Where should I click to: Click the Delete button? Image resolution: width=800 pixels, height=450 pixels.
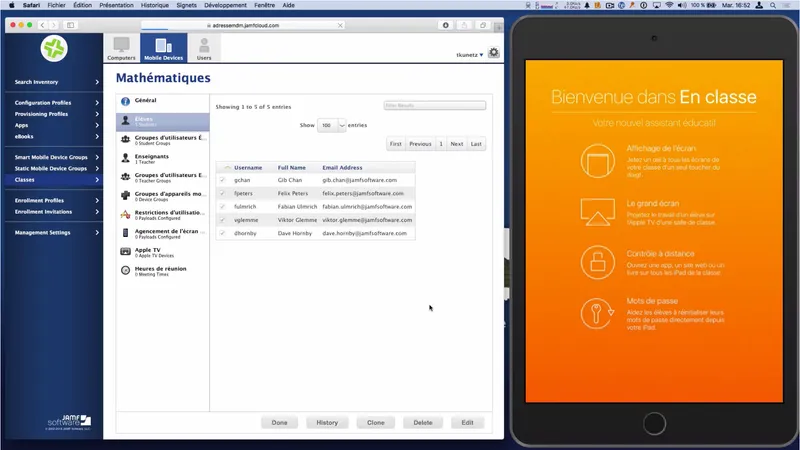pyautogui.click(x=423, y=422)
